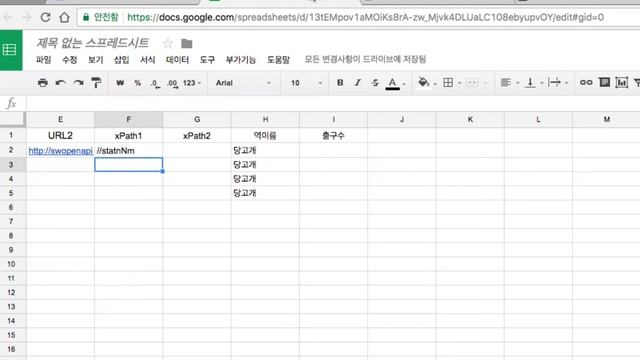Select cell containing //statnNm

pyautogui.click(x=129, y=151)
